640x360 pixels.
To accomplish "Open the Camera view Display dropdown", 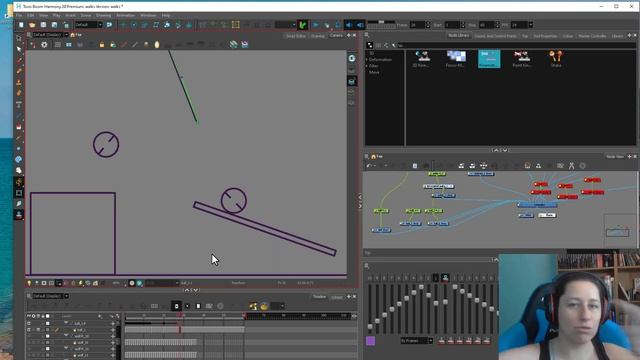I will pos(66,35).
